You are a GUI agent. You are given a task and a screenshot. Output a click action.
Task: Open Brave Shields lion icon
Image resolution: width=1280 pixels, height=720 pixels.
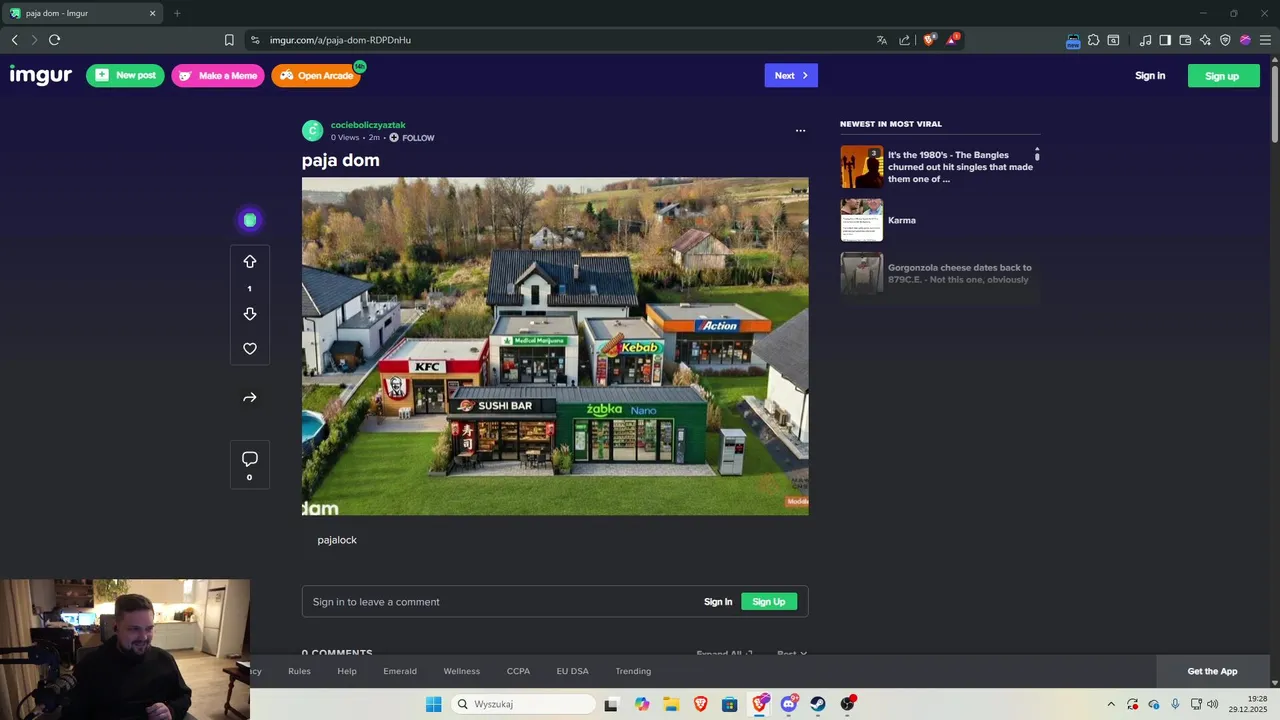(x=930, y=40)
